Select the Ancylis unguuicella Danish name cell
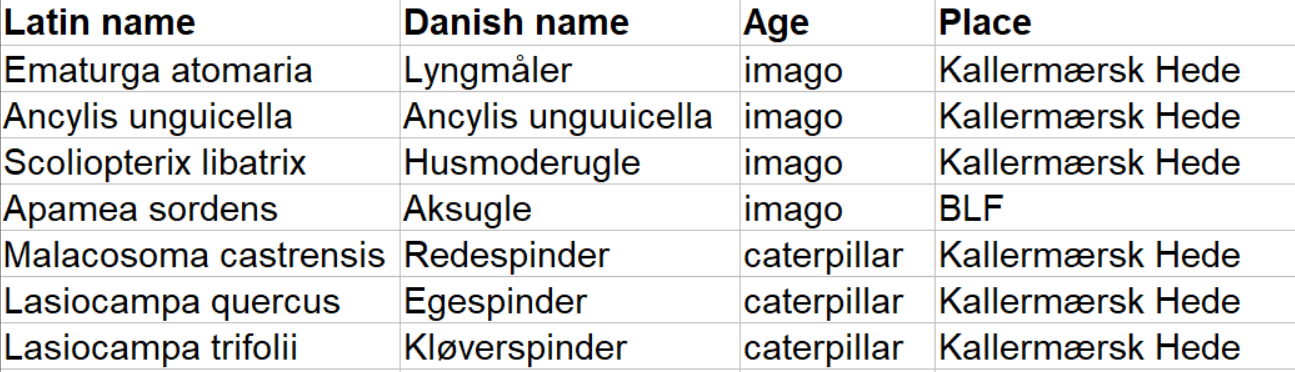This screenshot has width=1295, height=372. click(569, 116)
